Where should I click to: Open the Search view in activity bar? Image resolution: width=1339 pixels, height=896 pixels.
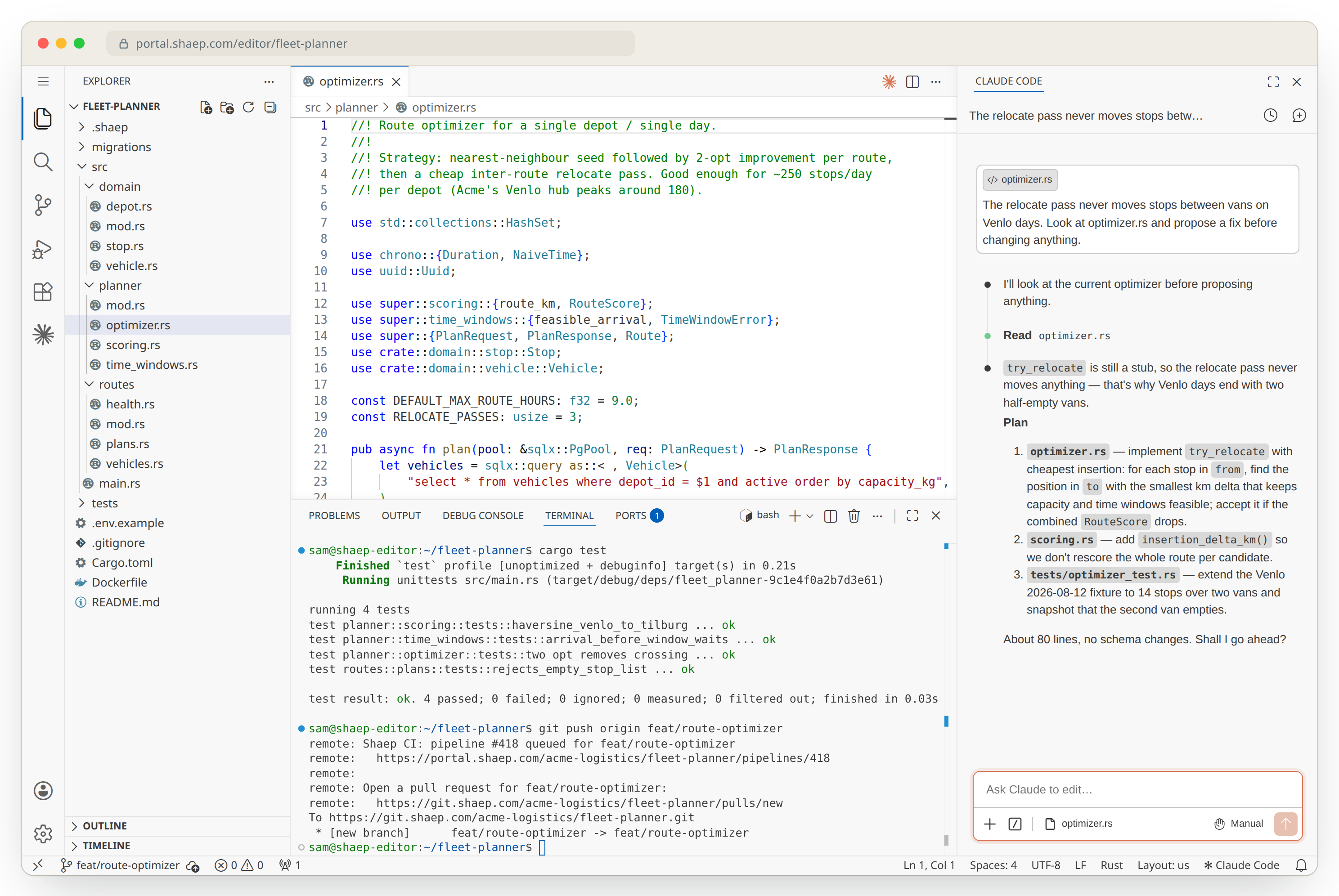coord(43,162)
